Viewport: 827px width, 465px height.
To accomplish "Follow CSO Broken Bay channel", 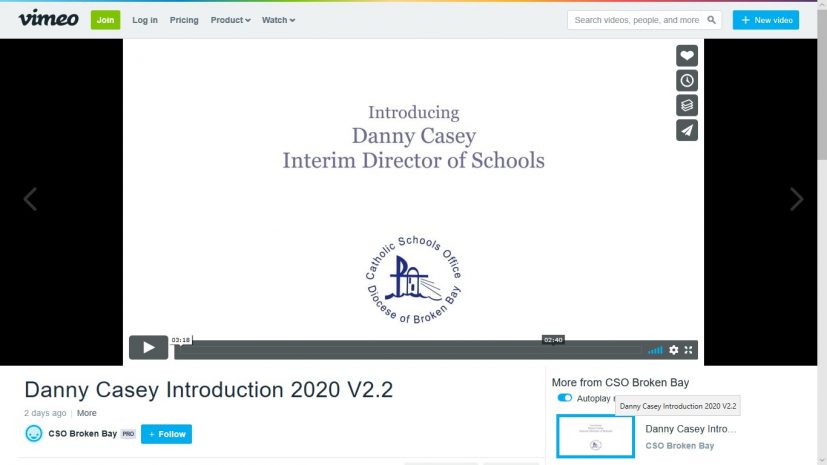I will tap(166, 434).
